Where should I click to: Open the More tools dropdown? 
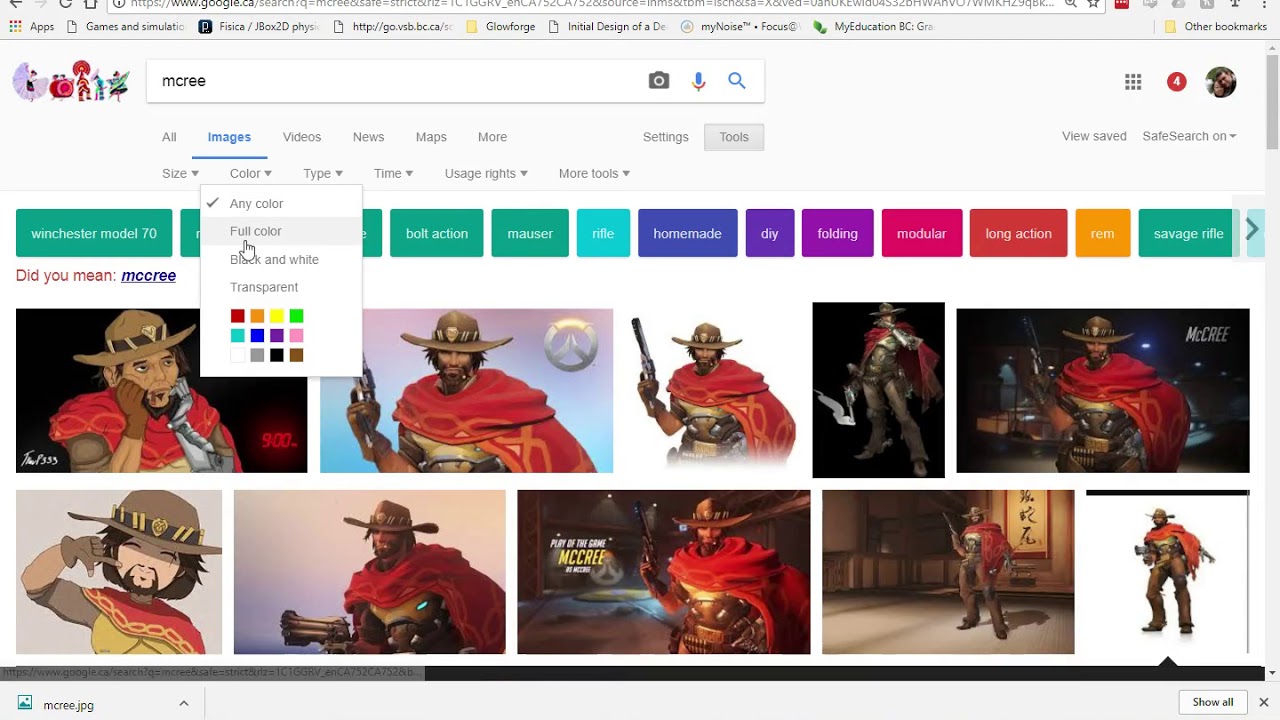tap(594, 173)
